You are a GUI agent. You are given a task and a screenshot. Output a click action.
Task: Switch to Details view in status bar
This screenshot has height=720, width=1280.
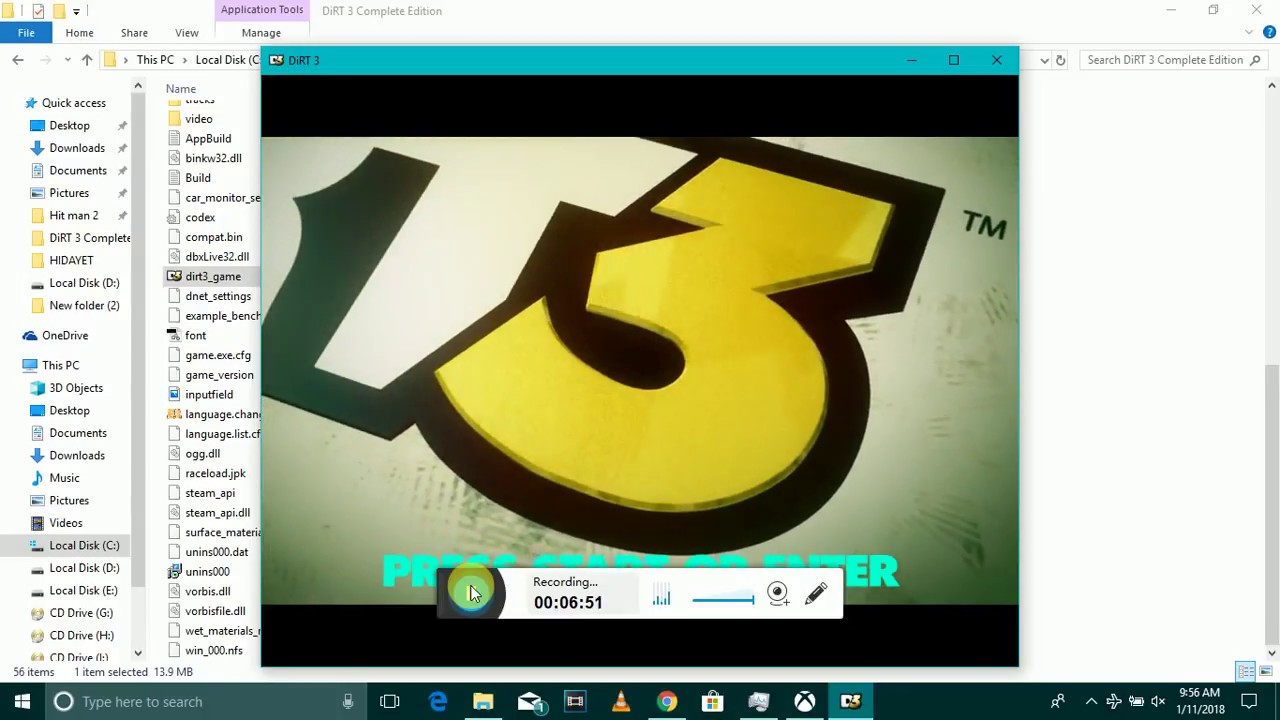point(1246,671)
